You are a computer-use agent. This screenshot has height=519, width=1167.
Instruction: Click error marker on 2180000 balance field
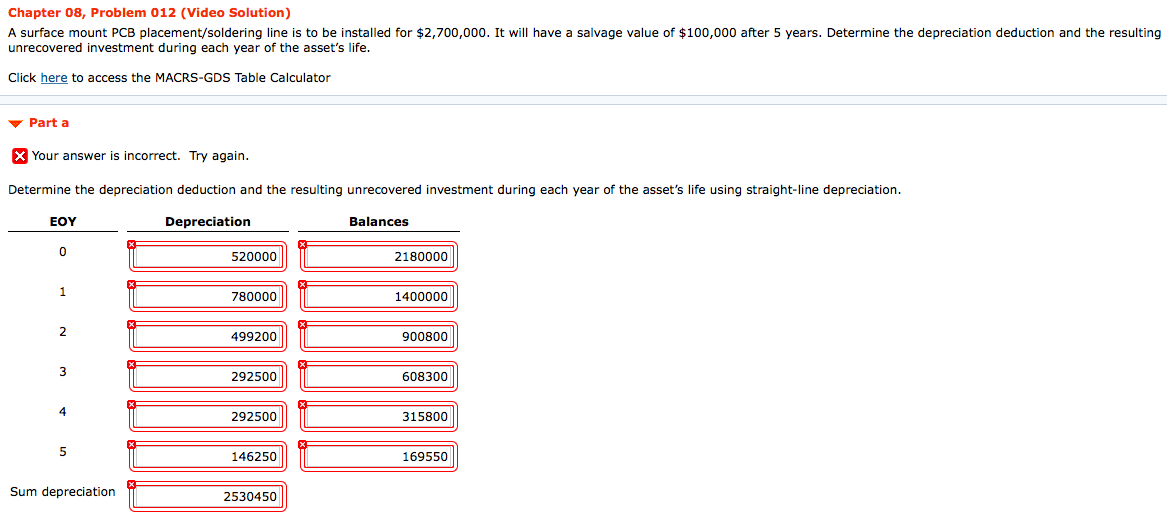coord(302,244)
